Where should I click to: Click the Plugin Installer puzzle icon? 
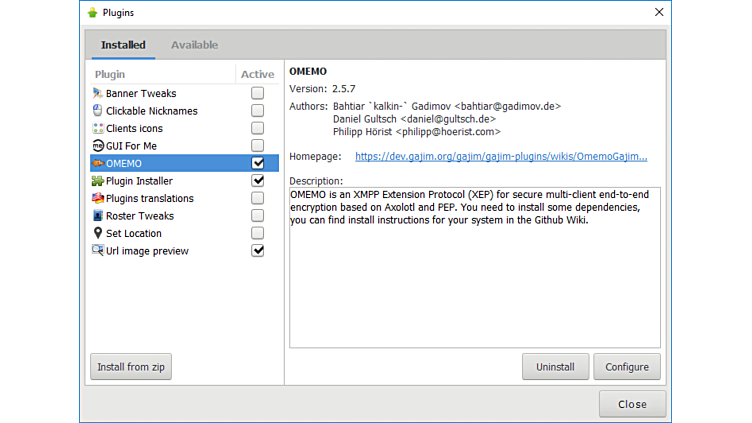point(97,181)
